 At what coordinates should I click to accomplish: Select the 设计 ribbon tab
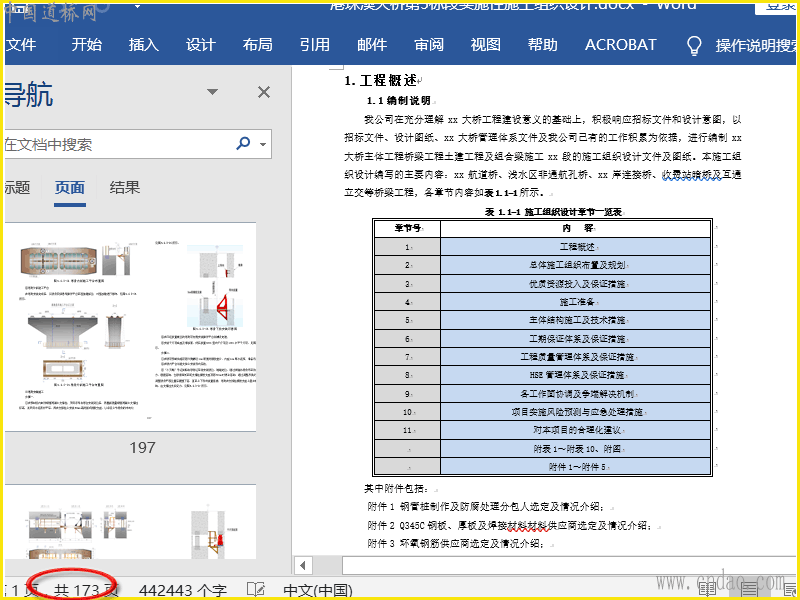click(201, 45)
